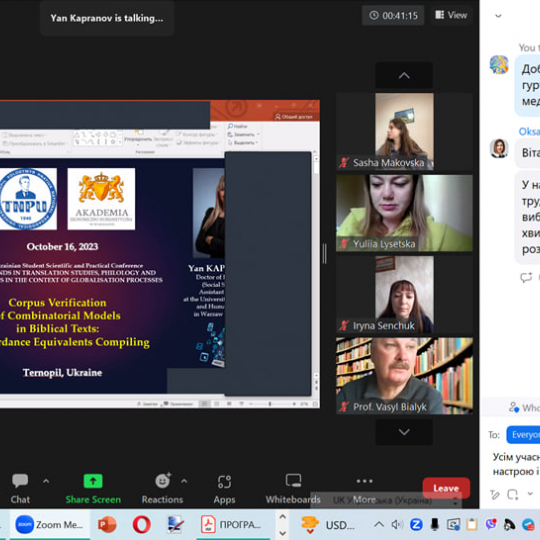Show previous participants with up chevron
540x540 pixels.
click(404, 75)
